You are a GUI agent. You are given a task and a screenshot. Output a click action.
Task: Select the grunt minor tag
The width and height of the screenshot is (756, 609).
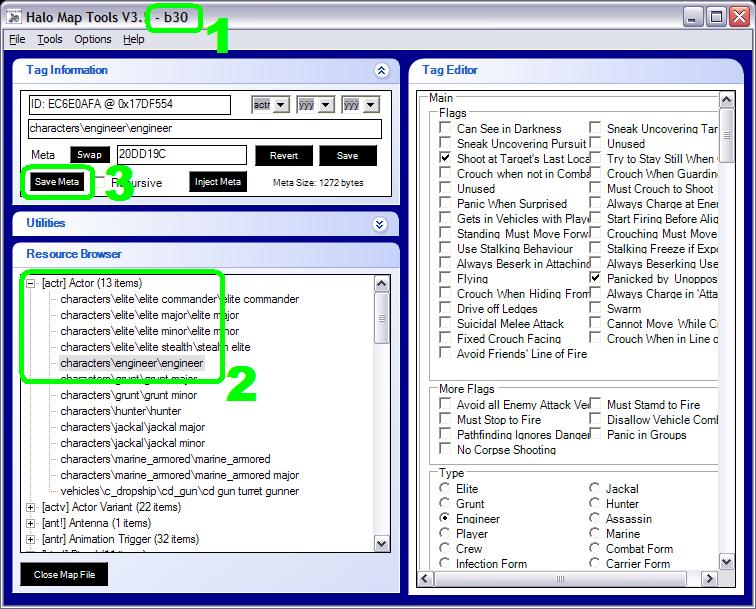click(129, 395)
